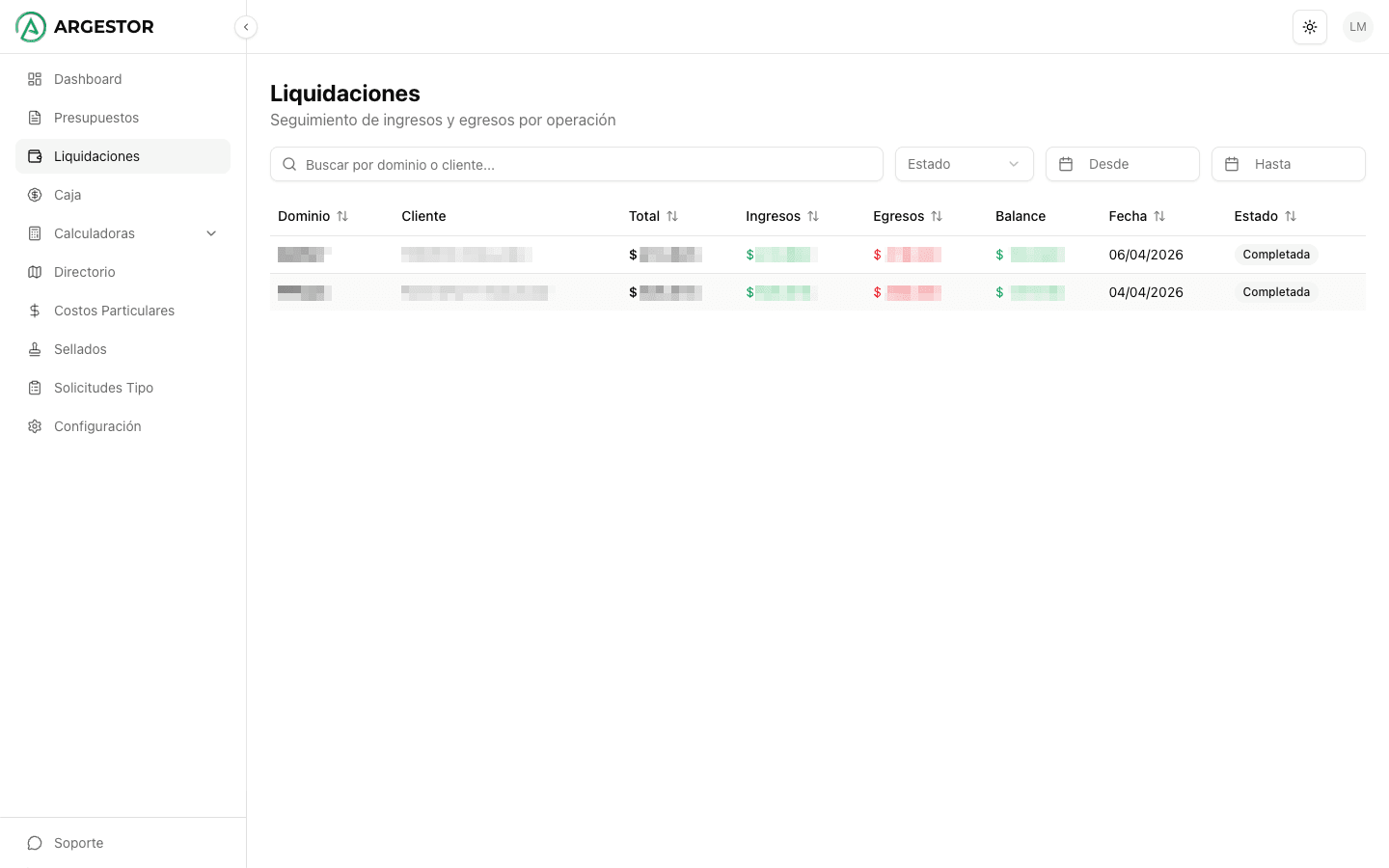This screenshot has width=1389, height=868.
Task: Click the Argestor logo icon
Action: pyautogui.click(x=31, y=27)
